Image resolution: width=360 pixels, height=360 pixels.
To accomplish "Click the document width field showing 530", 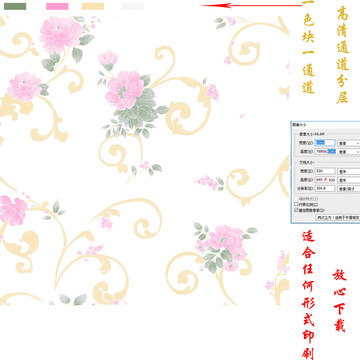I will click(x=325, y=171).
